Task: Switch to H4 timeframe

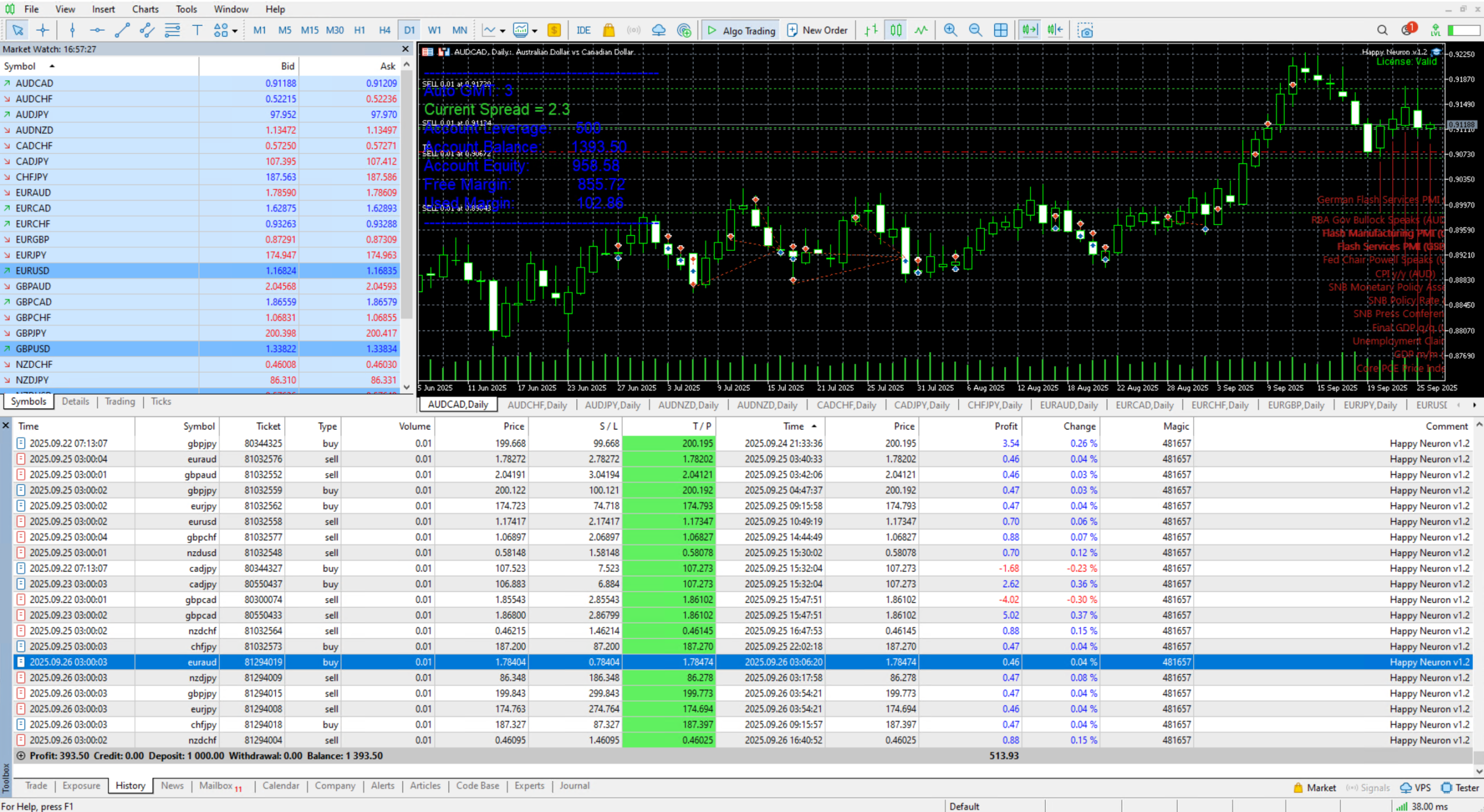Action: tap(384, 30)
